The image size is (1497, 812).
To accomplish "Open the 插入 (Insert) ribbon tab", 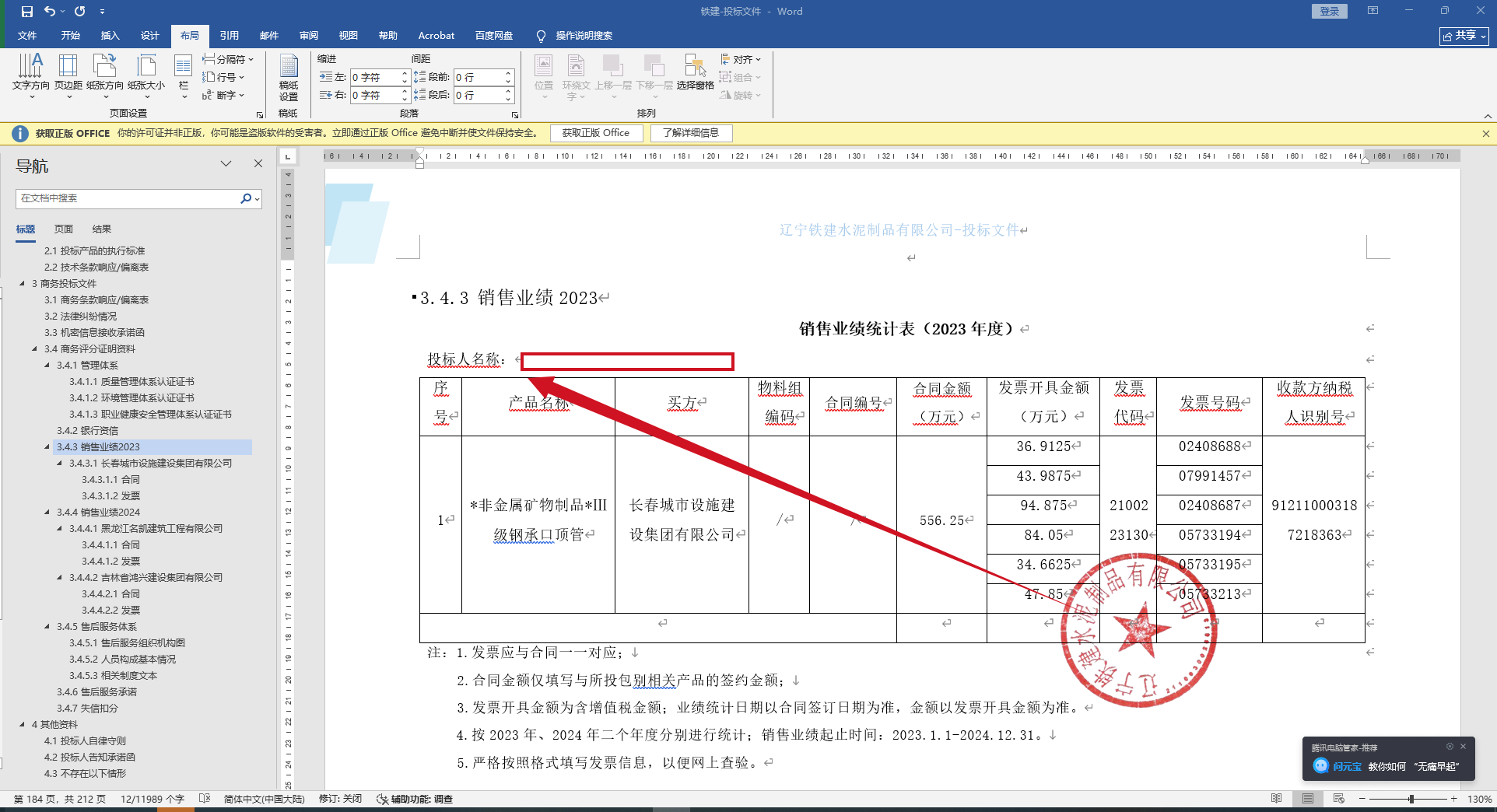I will coord(110,36).
